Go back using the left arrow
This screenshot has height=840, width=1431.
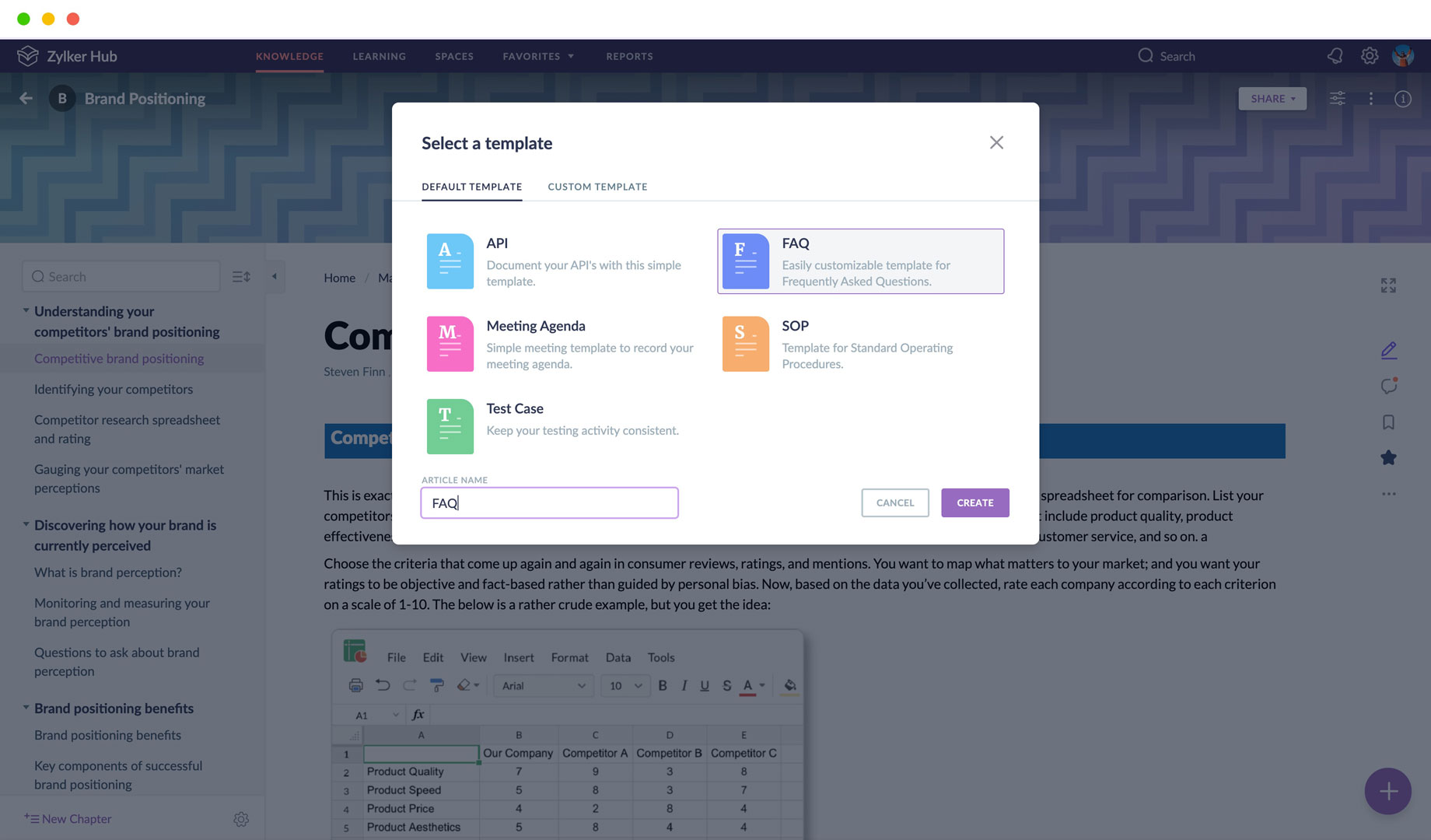(26, 99)
